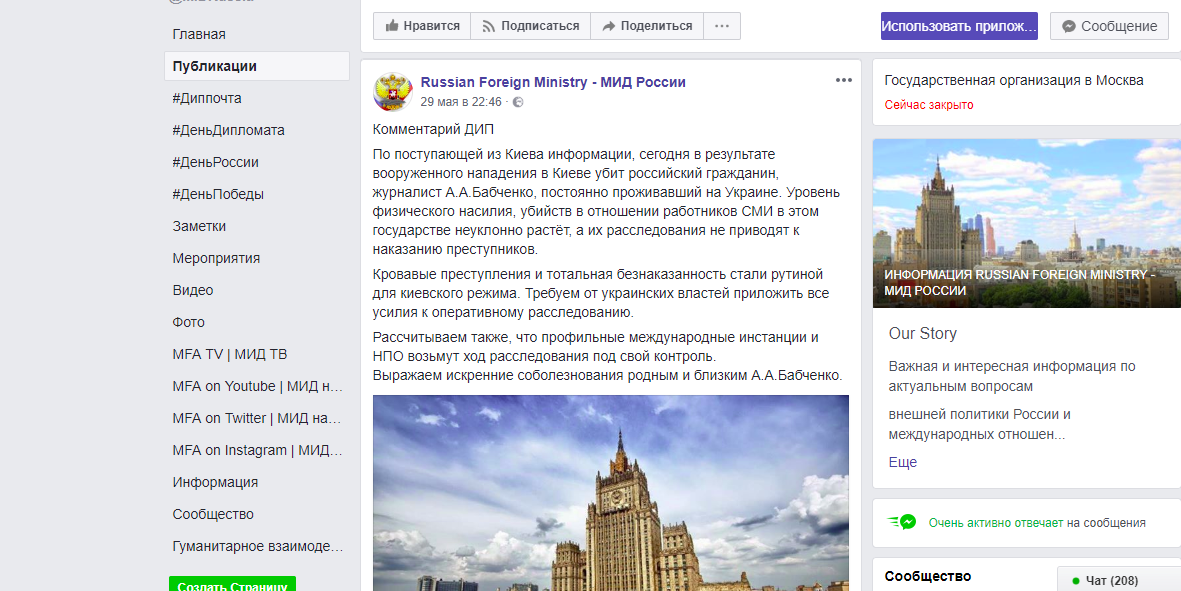
Task: Click the post's public globe privacy icon
Action: coord(518,102)
